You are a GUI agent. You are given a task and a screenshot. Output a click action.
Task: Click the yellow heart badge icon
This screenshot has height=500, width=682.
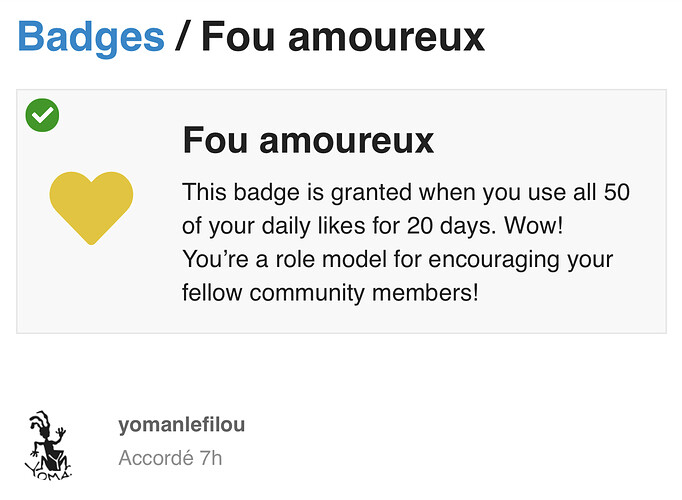click(x=91, y=208)
